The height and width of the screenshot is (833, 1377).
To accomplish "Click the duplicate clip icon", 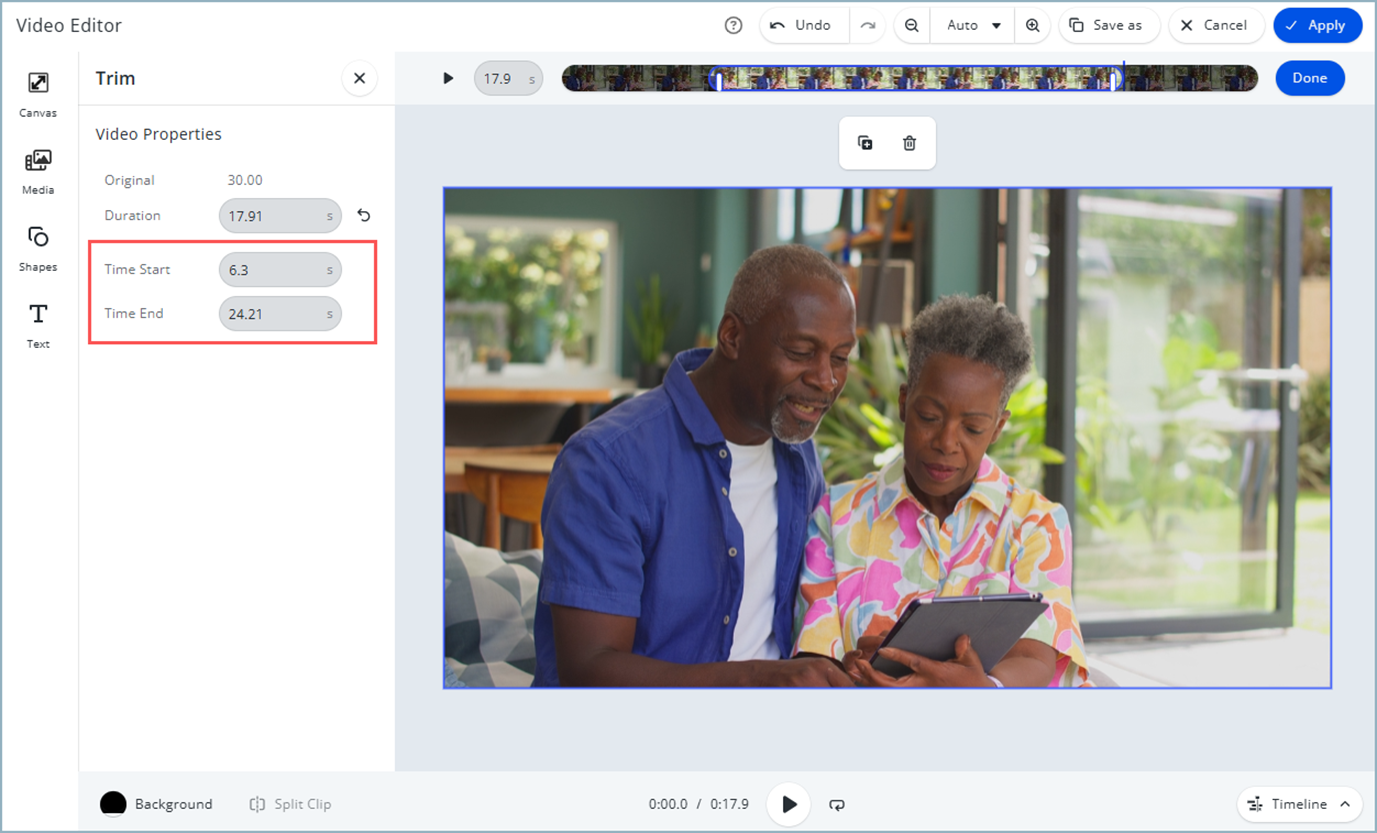I will point(866,143).
